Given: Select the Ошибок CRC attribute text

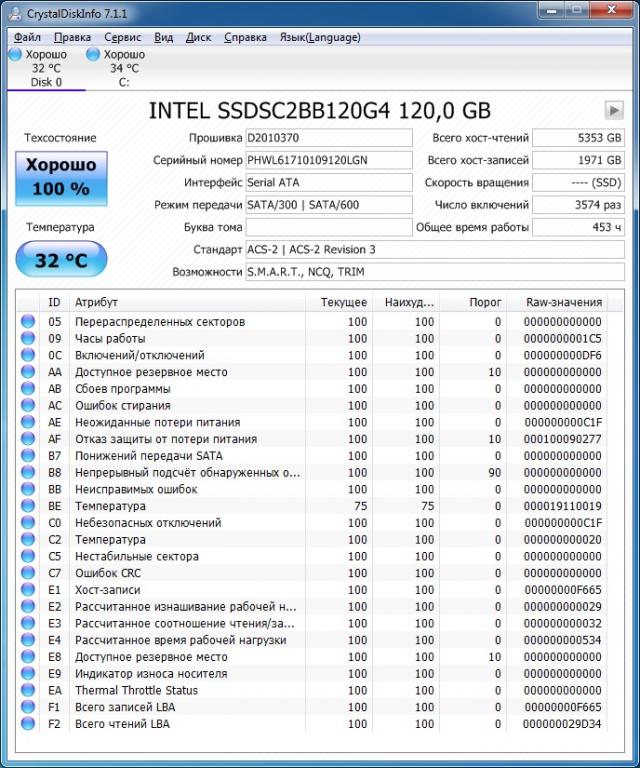Looking at the screenshot, I should pos(108,573).
